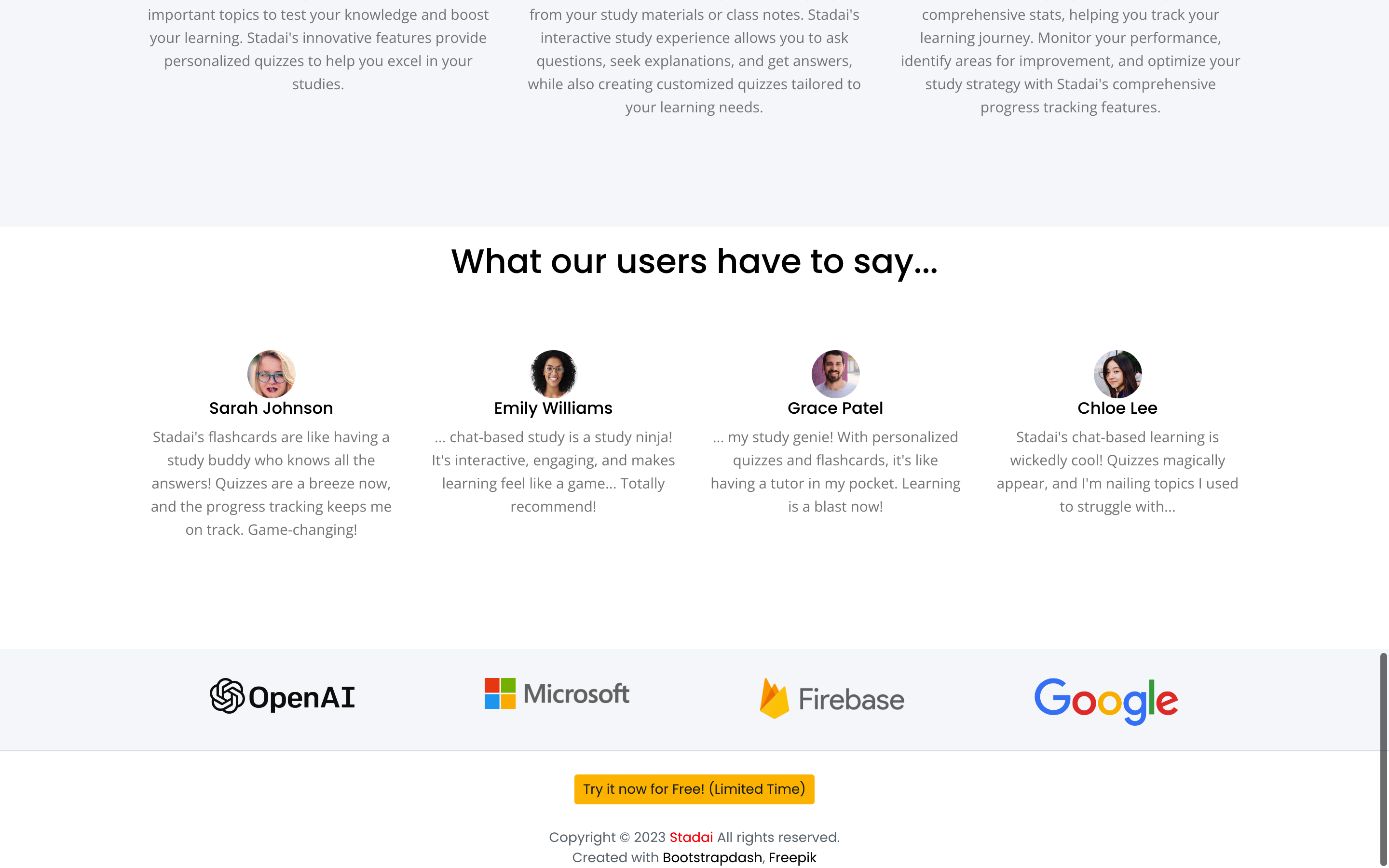The height and width of the screenshot is (868, 1389).
Task: Click the Microsoft logo
Action: (x=557, y=693)
